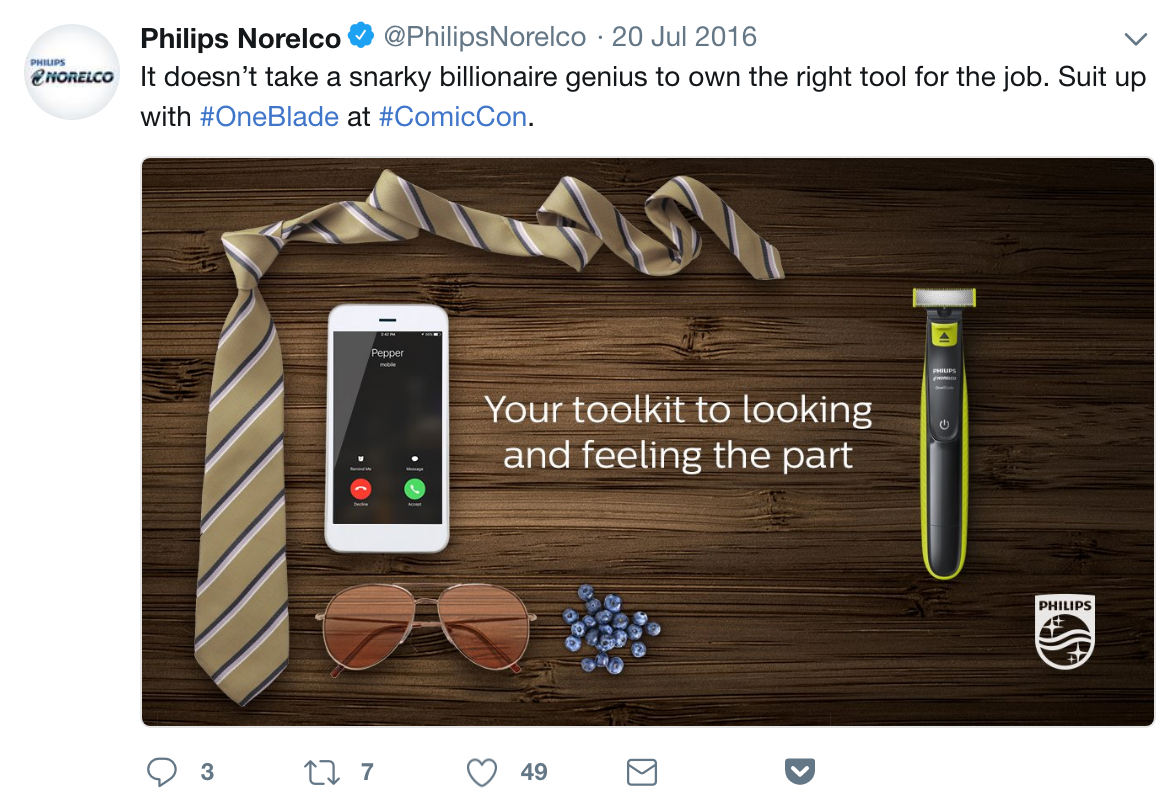Click the OneBlade razor in the photo
This screenshot has width=1174, height=806.
[x=944, y=433]
